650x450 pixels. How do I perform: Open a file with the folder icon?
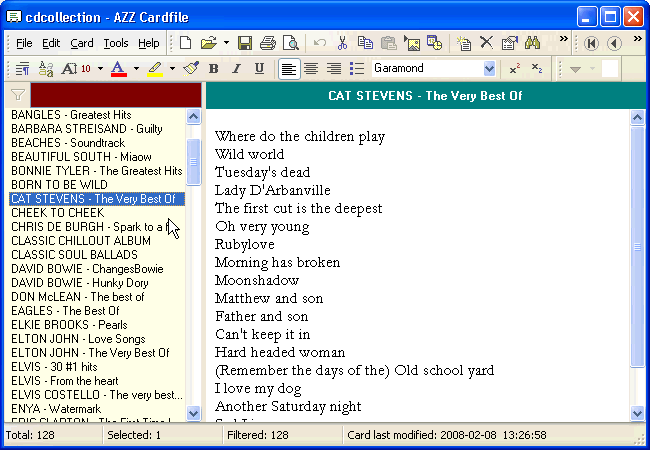[x=209, y=43]
